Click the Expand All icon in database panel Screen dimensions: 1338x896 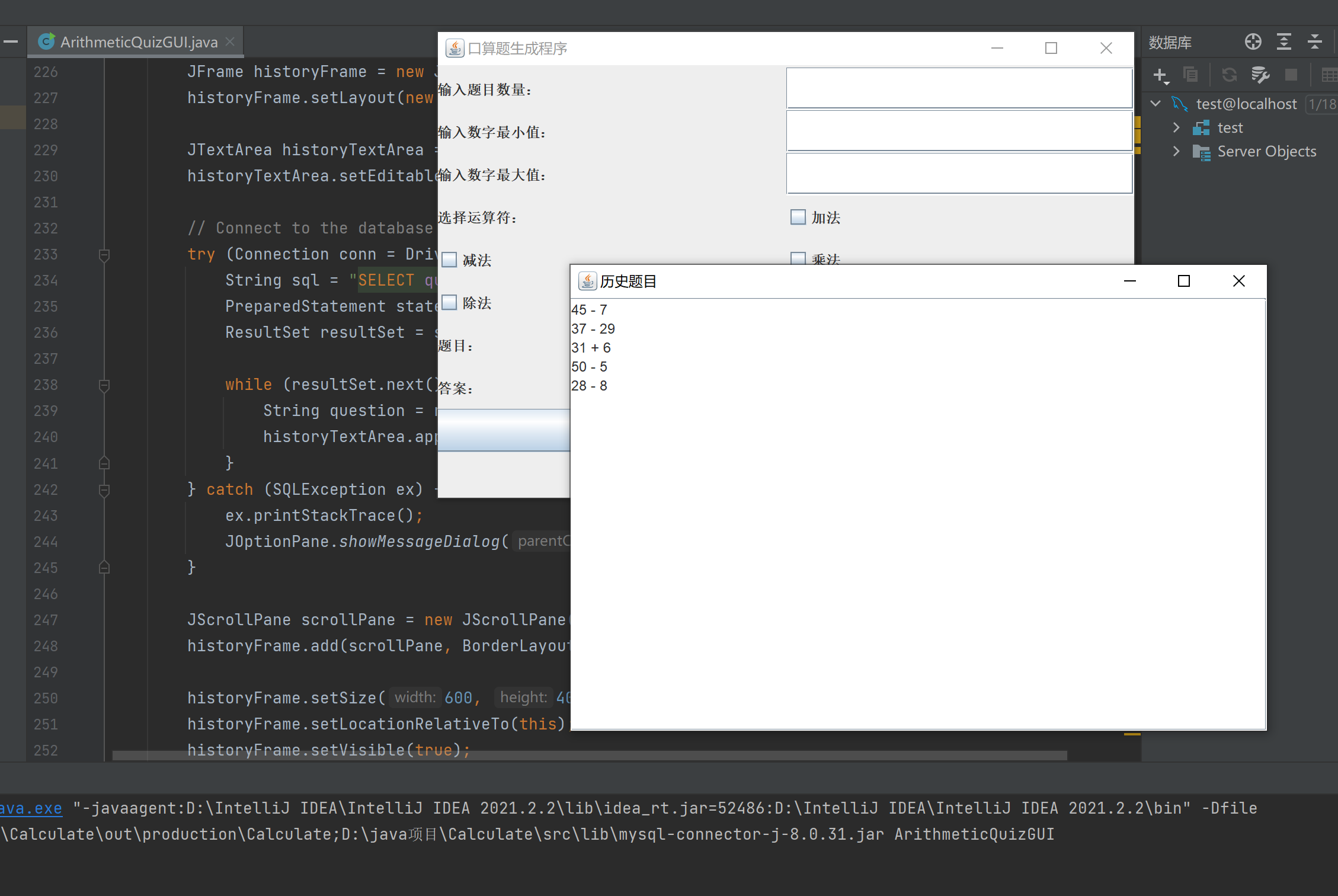(x=1283, y=42)
